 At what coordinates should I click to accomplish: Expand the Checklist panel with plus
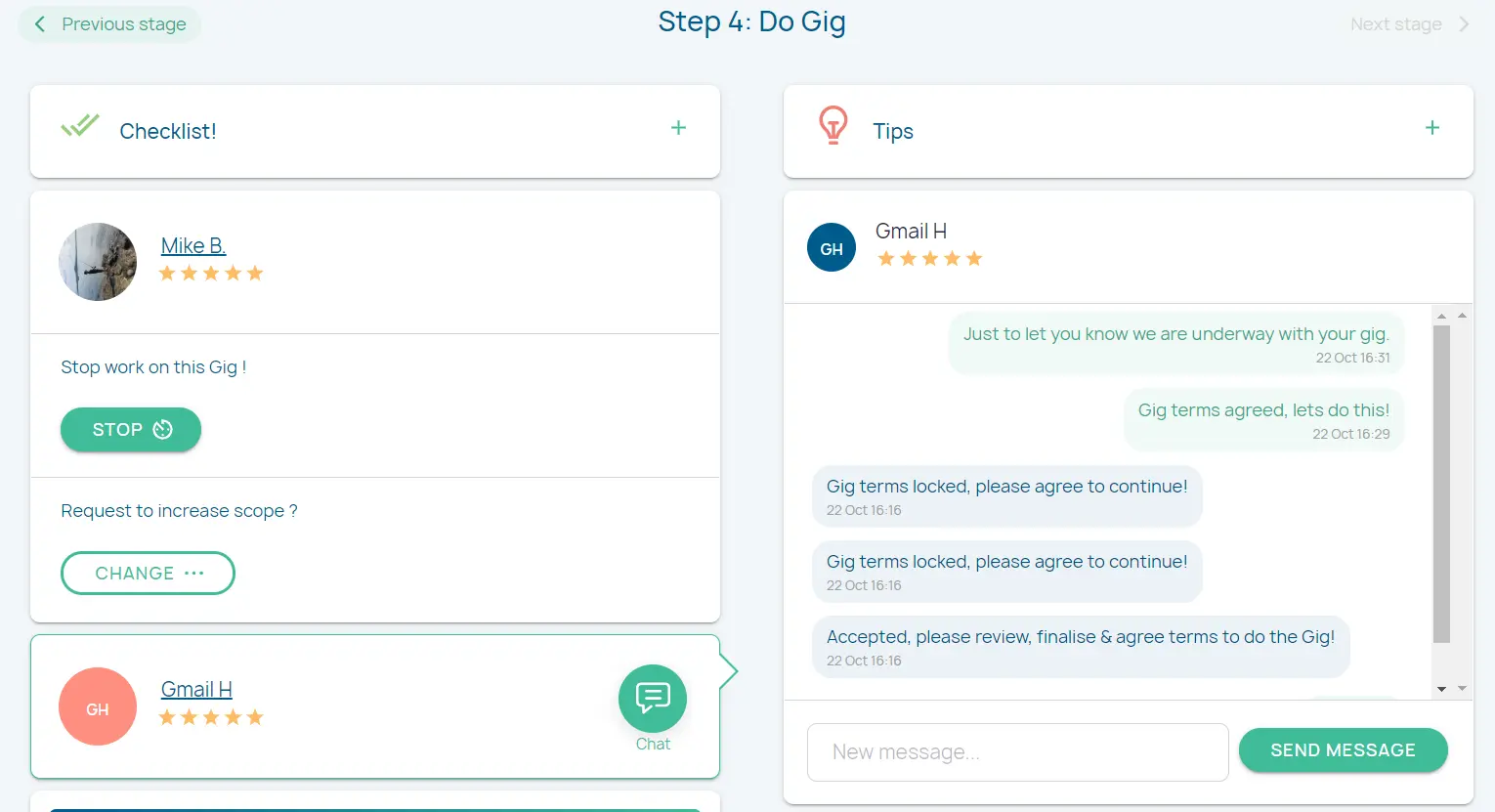click(x=678, y=128)
